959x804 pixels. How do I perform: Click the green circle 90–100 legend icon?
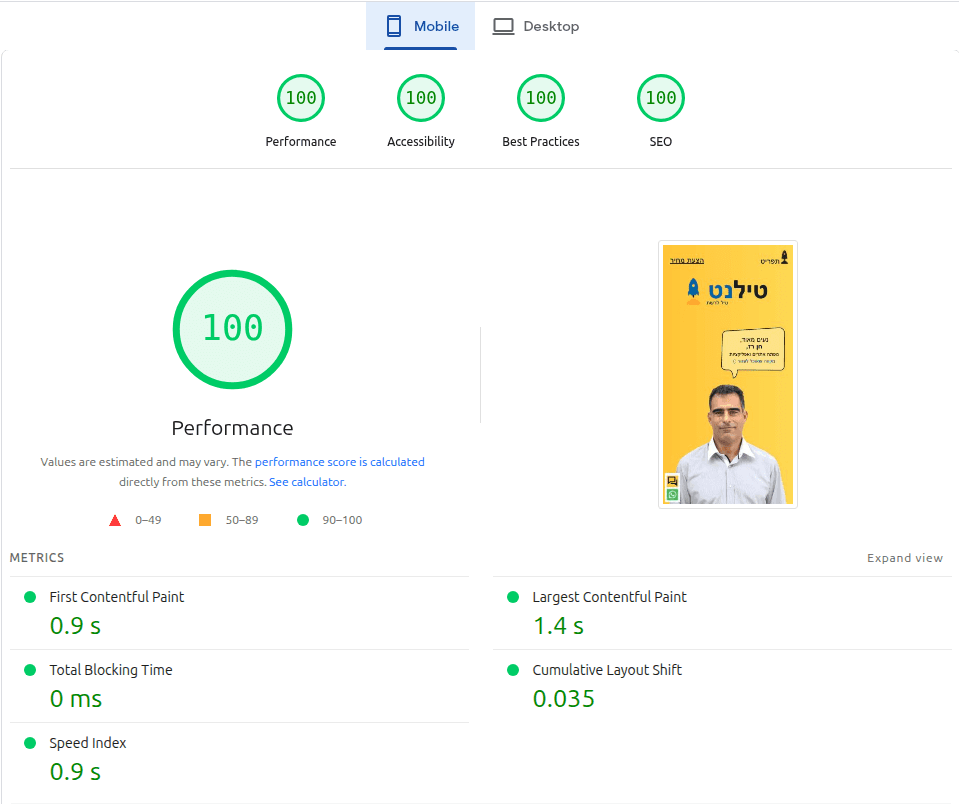(x=303, y=520)
